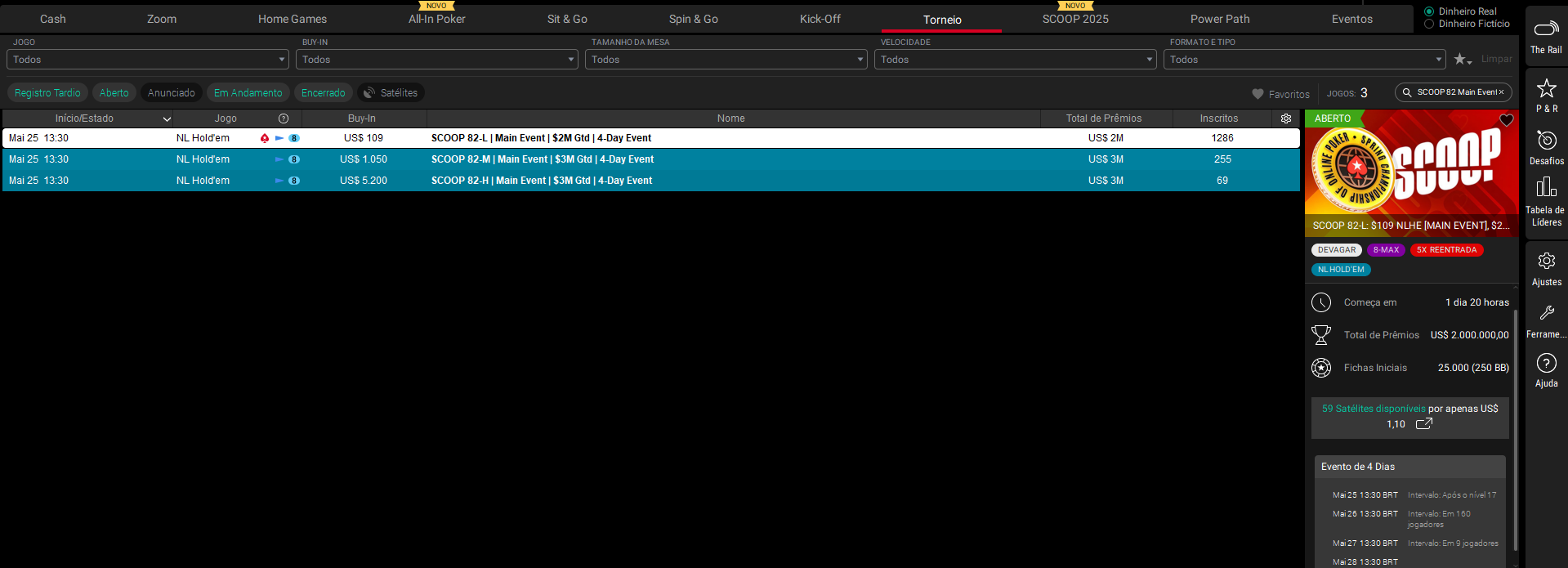Select the SCOOP 82-L Main Event row
The height and width of the screenshot is (568, 1568).
pos(650,138)
